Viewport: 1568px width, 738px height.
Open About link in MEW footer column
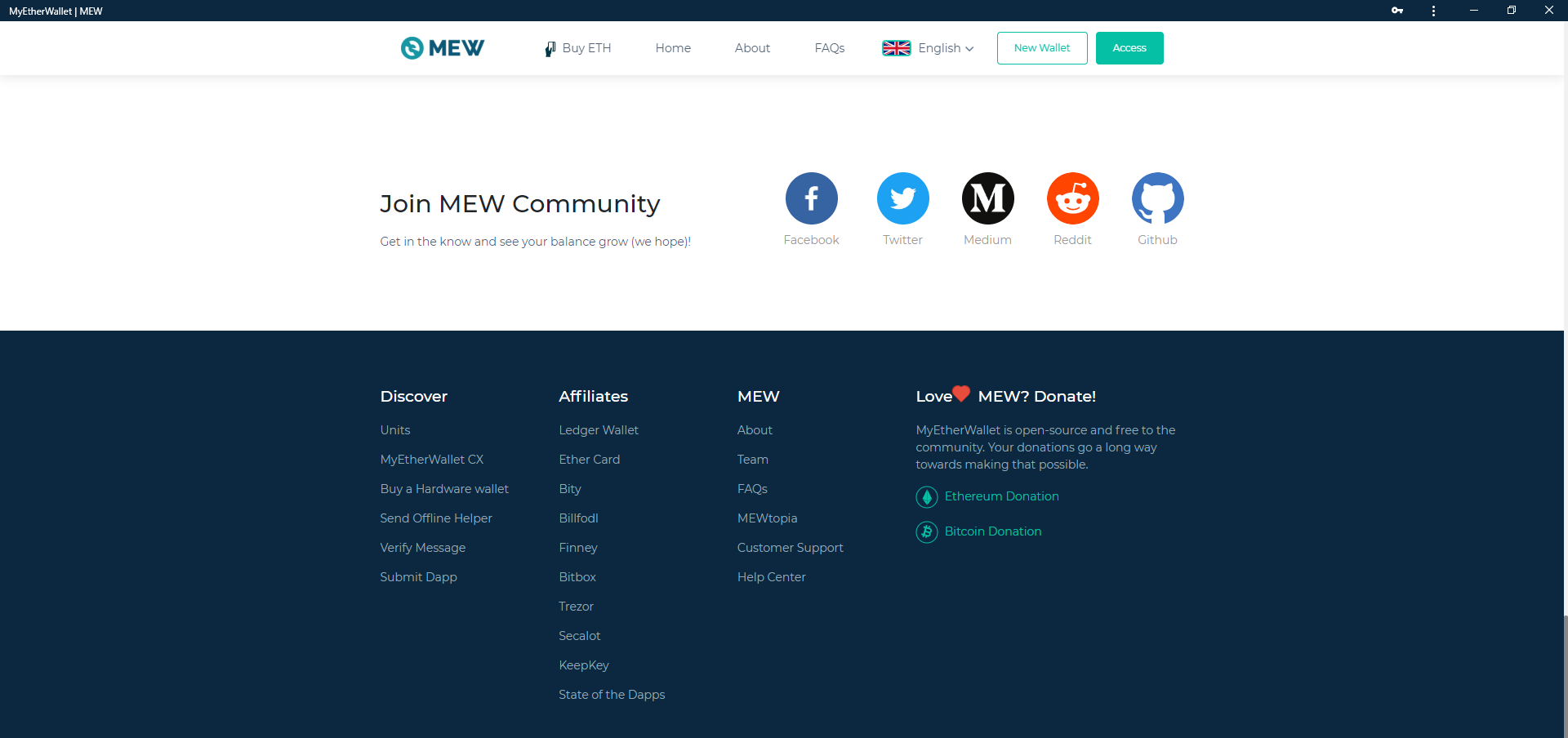pos(755,430)
